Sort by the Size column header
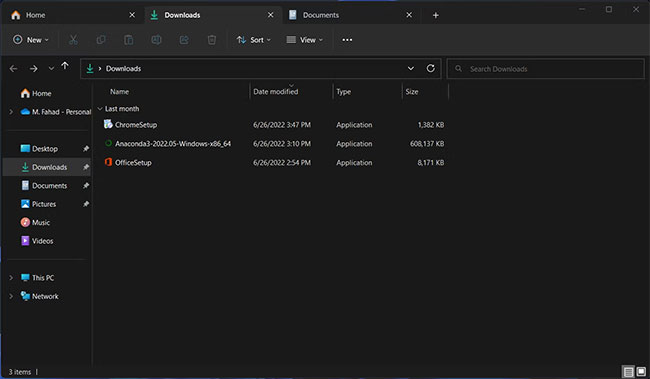The height and width of the screenshot is (379, 650). [412, 92]
